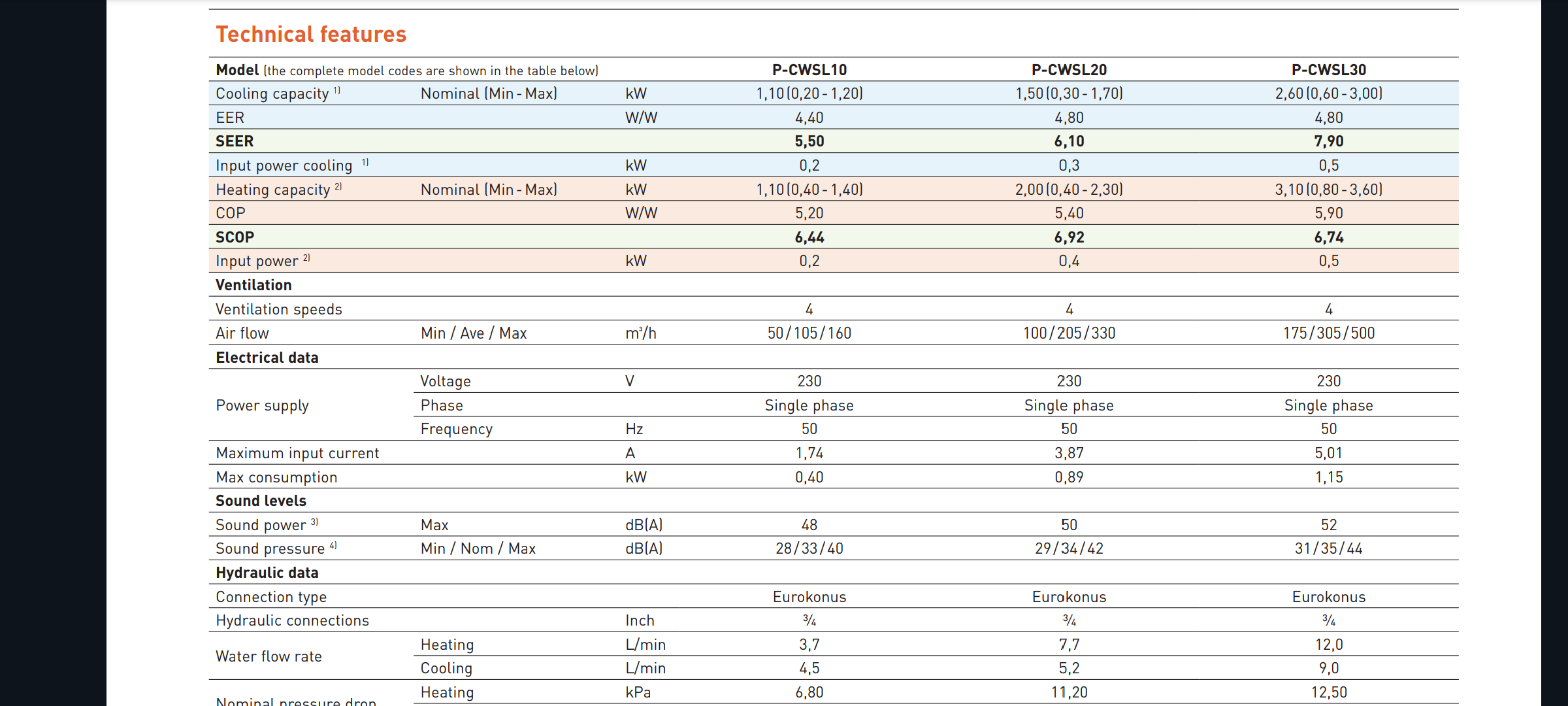
Task: Click pressure drop heating value 12,50
Action: click(x=1329, y=692)
